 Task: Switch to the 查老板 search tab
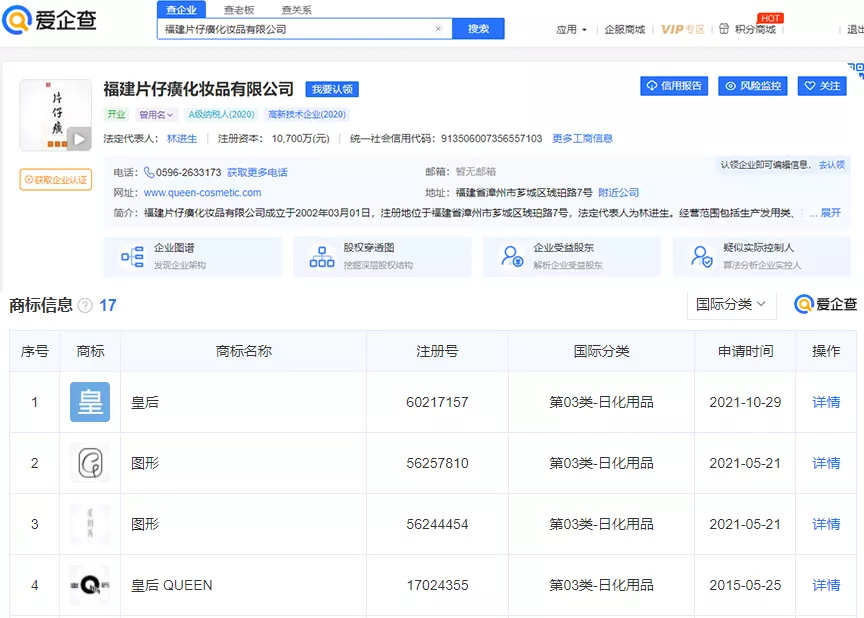[239, 9]
